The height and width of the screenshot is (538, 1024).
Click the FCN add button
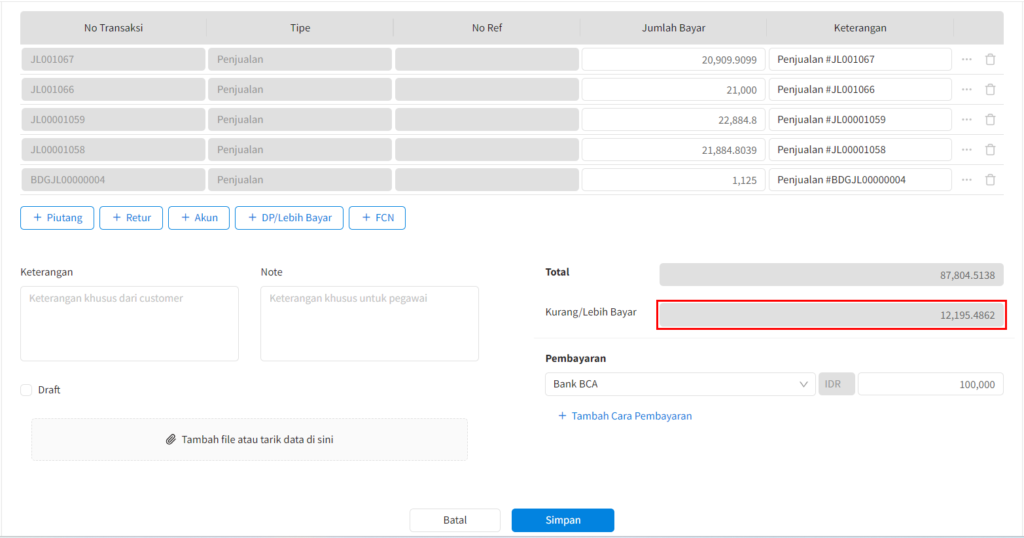[x=377, y=218]
